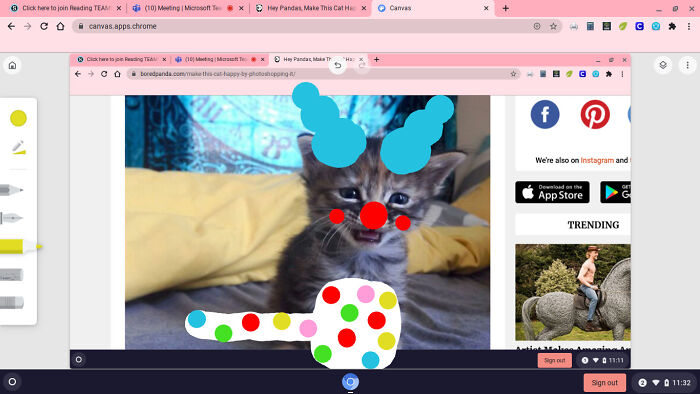Screen dimensions: 700x394
Task: Click the App Store badge in pasted screenshot
Action: [x=552, y=192]
